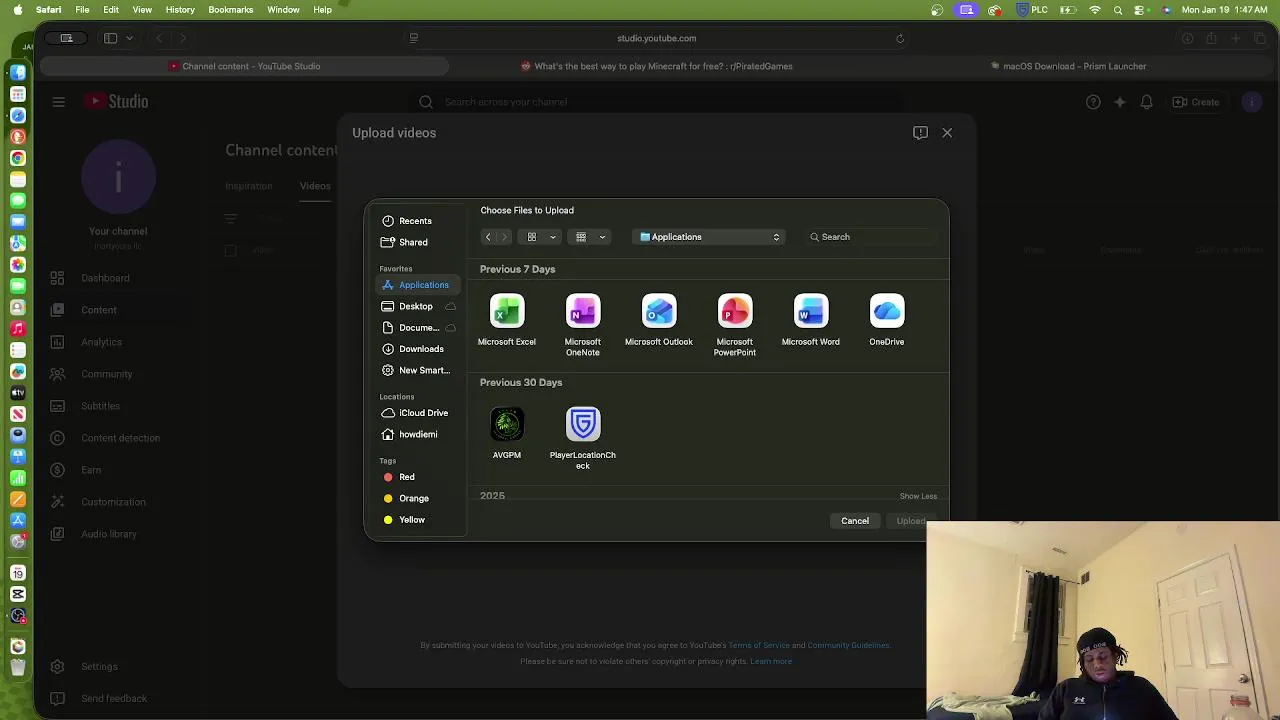
Task: Open Applications location popup menu
Action: [x=709, y=237]
